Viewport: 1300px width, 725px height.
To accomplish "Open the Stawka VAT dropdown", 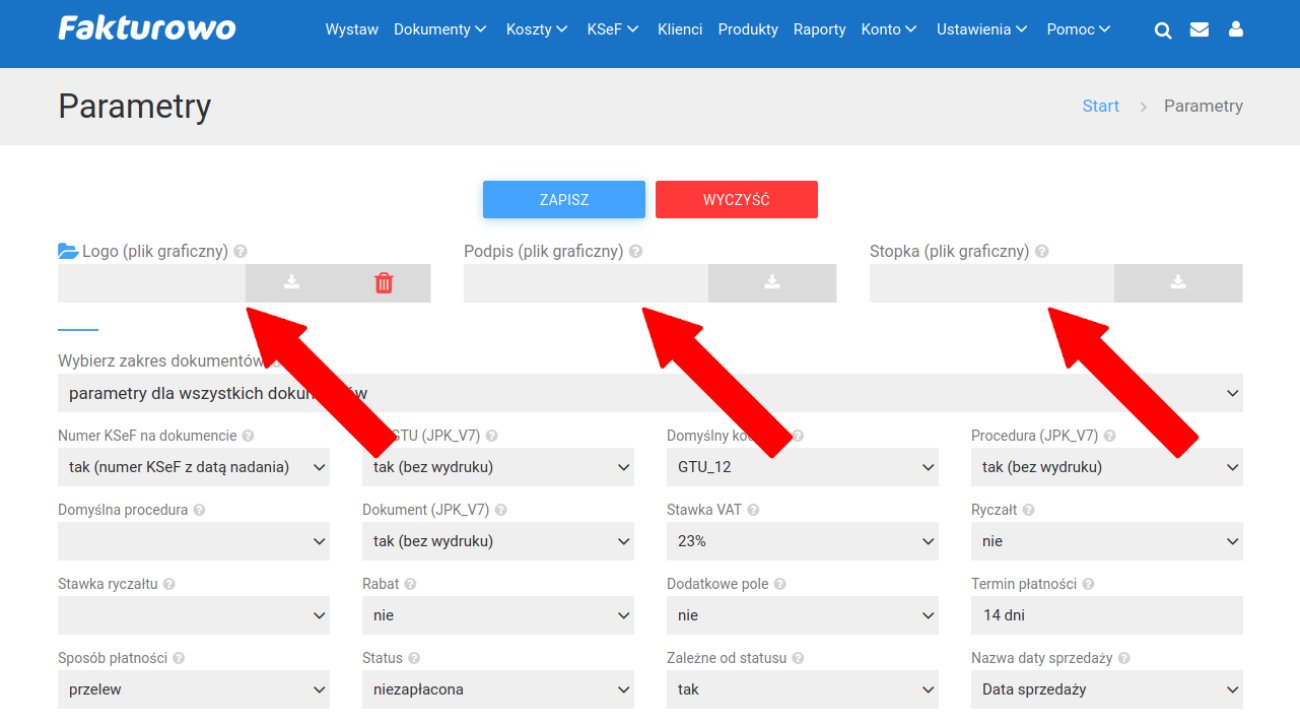I will click(802, 541).
